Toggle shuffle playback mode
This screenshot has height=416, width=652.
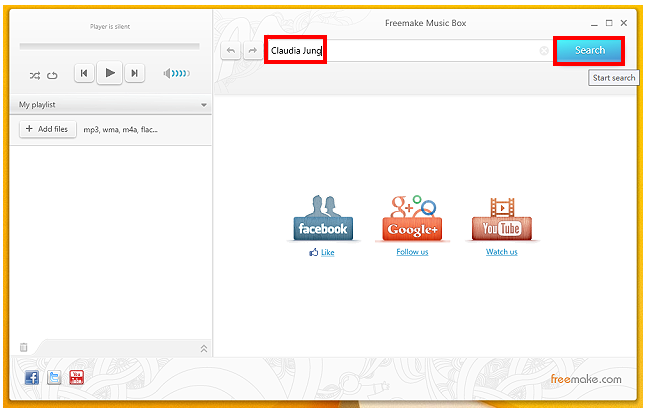pos(35,75)
